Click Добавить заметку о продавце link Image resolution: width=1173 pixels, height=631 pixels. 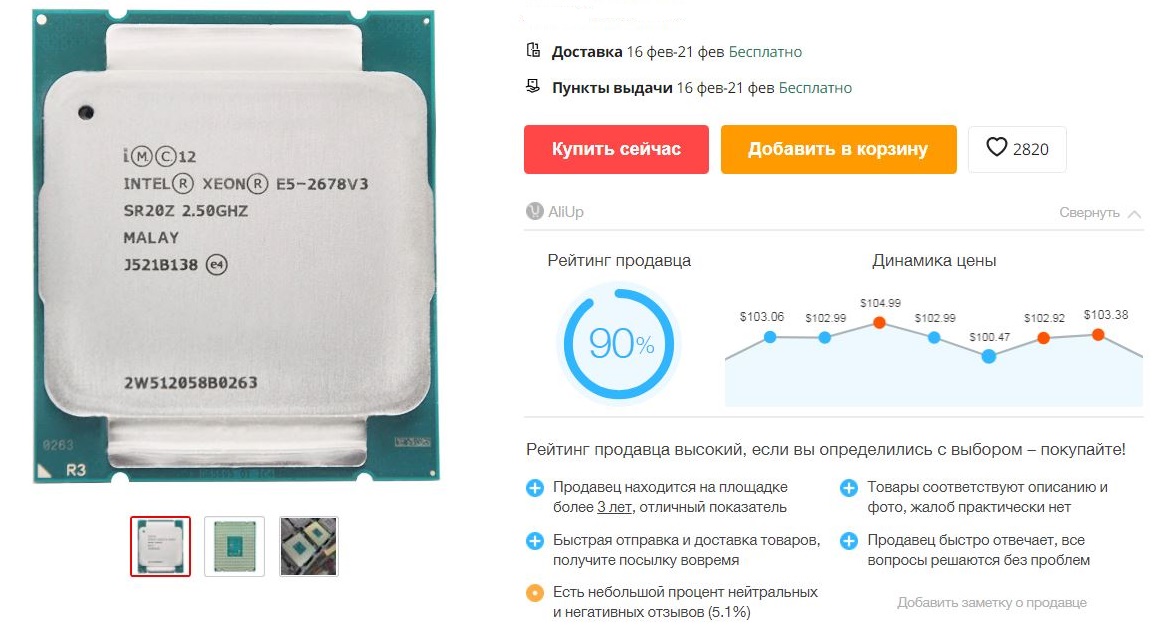992,603
